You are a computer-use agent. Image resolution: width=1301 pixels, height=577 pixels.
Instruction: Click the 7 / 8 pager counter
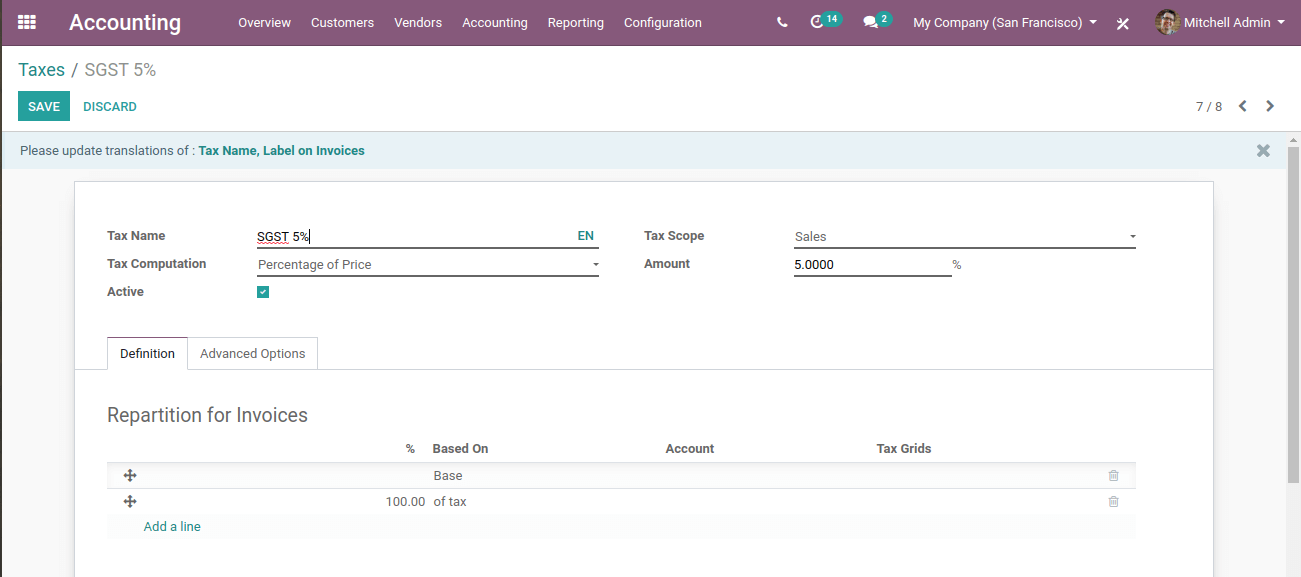(x=1209, y=107)
